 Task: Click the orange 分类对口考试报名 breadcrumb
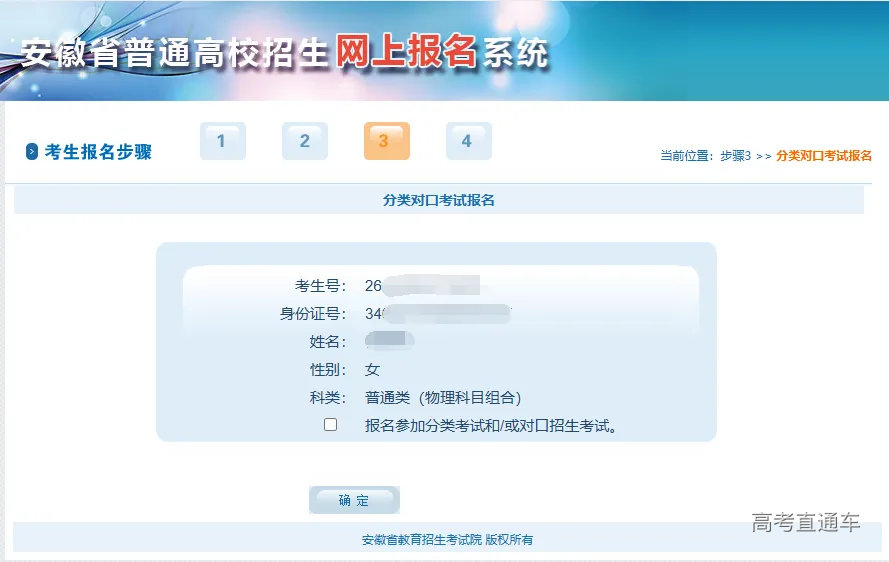[823, 156]
